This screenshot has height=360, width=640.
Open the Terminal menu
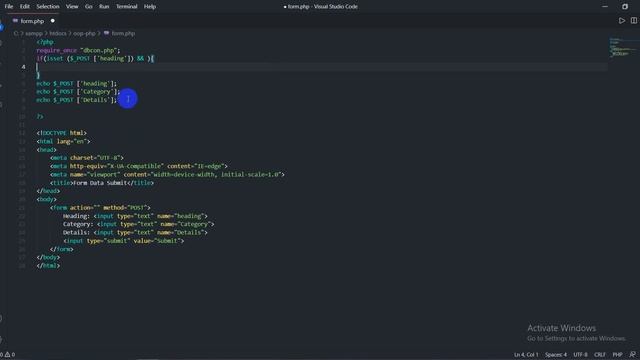(127, 7)
